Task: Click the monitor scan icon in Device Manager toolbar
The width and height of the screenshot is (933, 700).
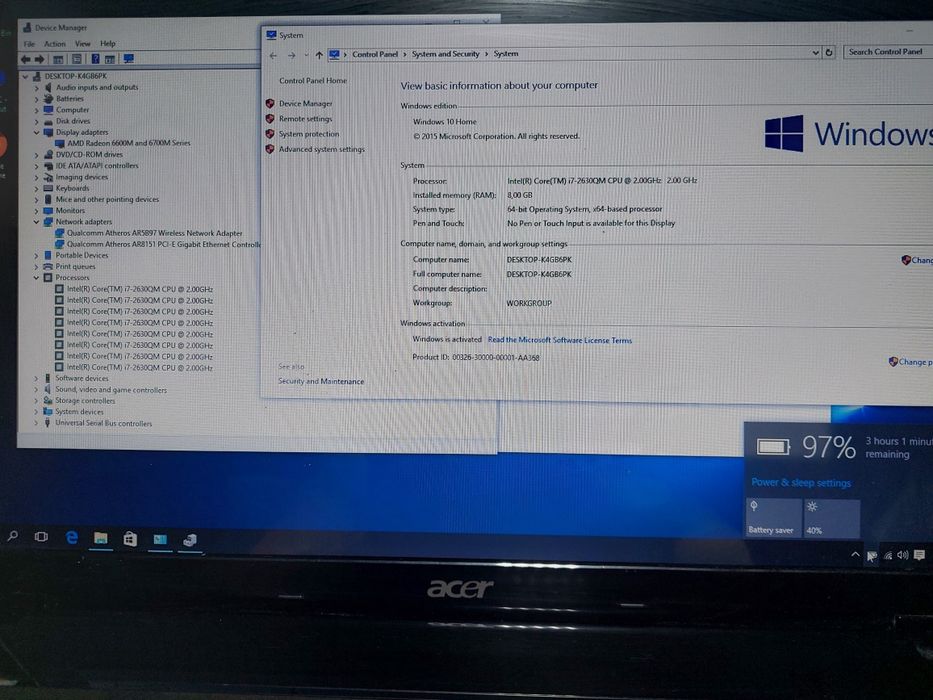Action: [129, 58]
